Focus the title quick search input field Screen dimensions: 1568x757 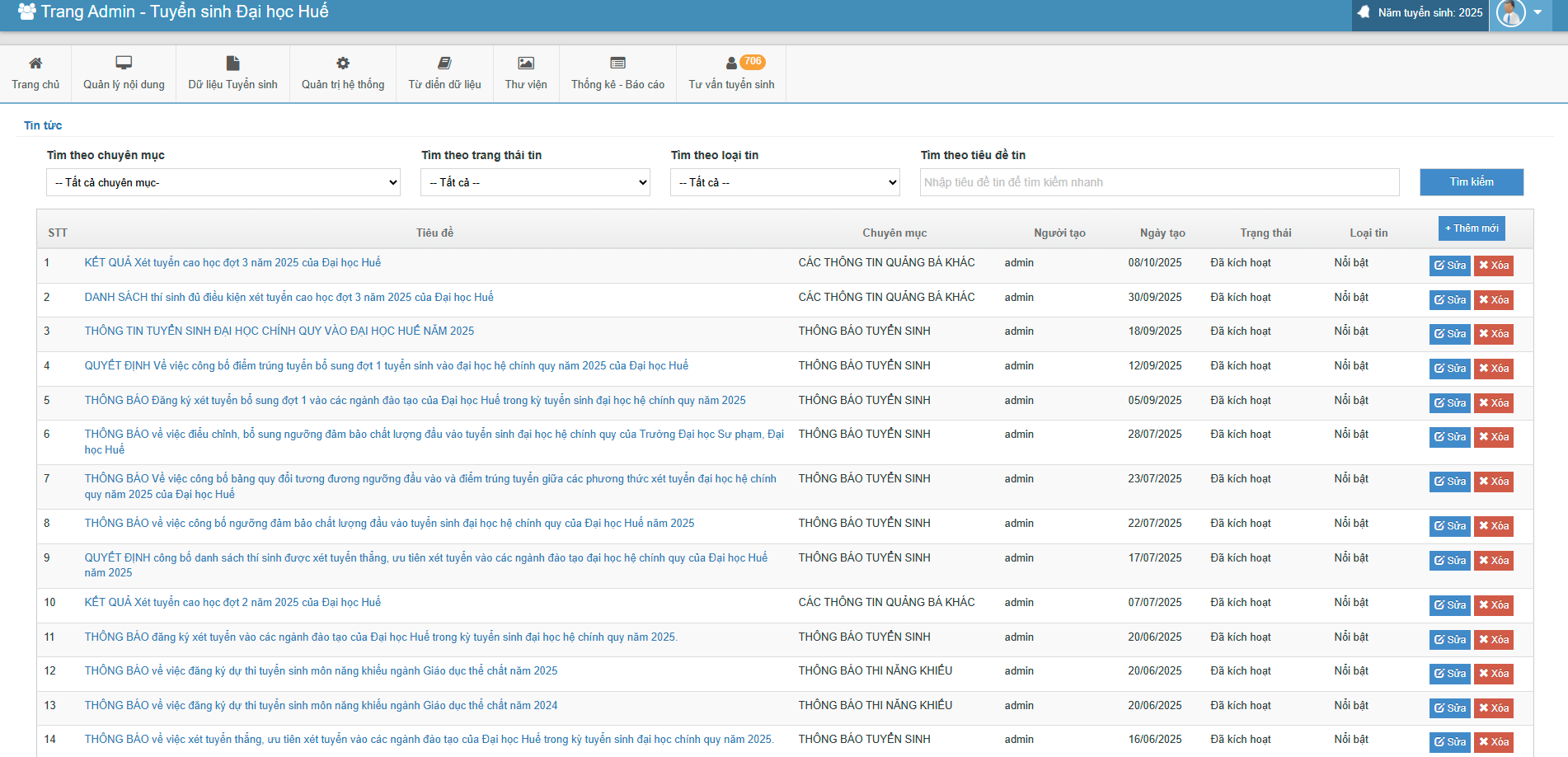pyautogui.click(x=1159, y=182)
